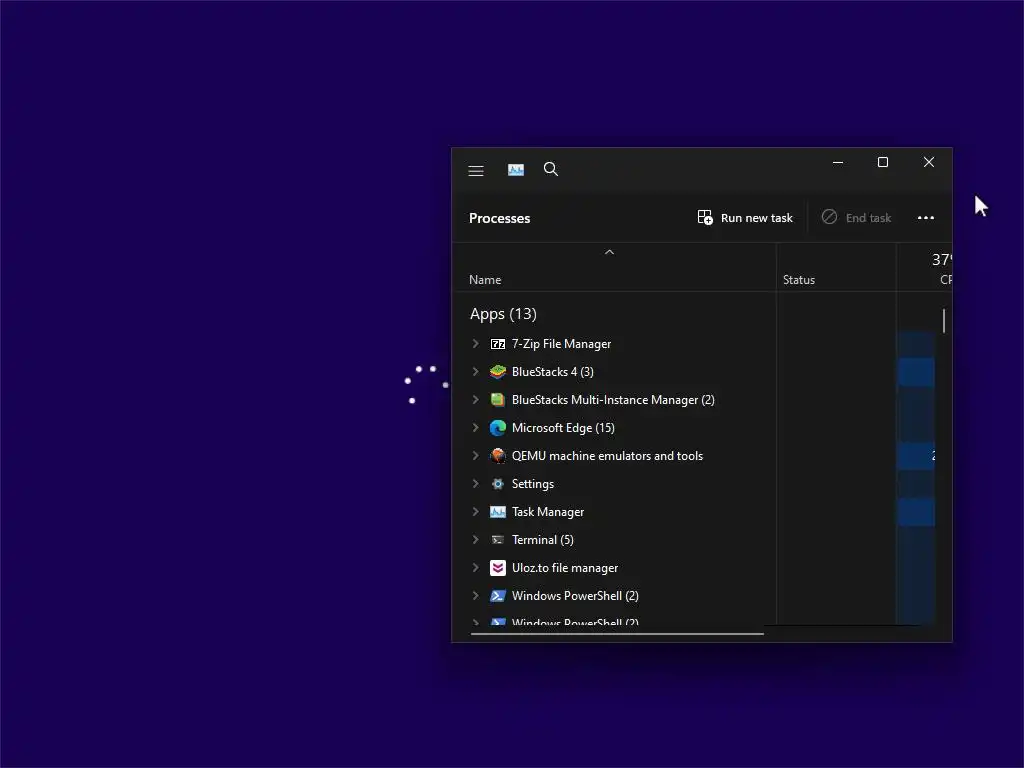Maximize the Task Manager window
This screenshot has height=768, width=1024.
coord(883,162)
